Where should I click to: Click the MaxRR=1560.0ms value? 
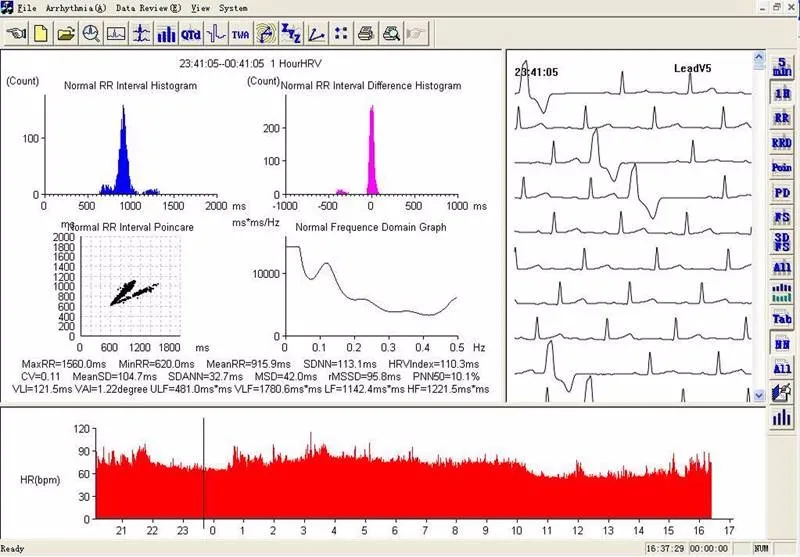click(64, 364)
